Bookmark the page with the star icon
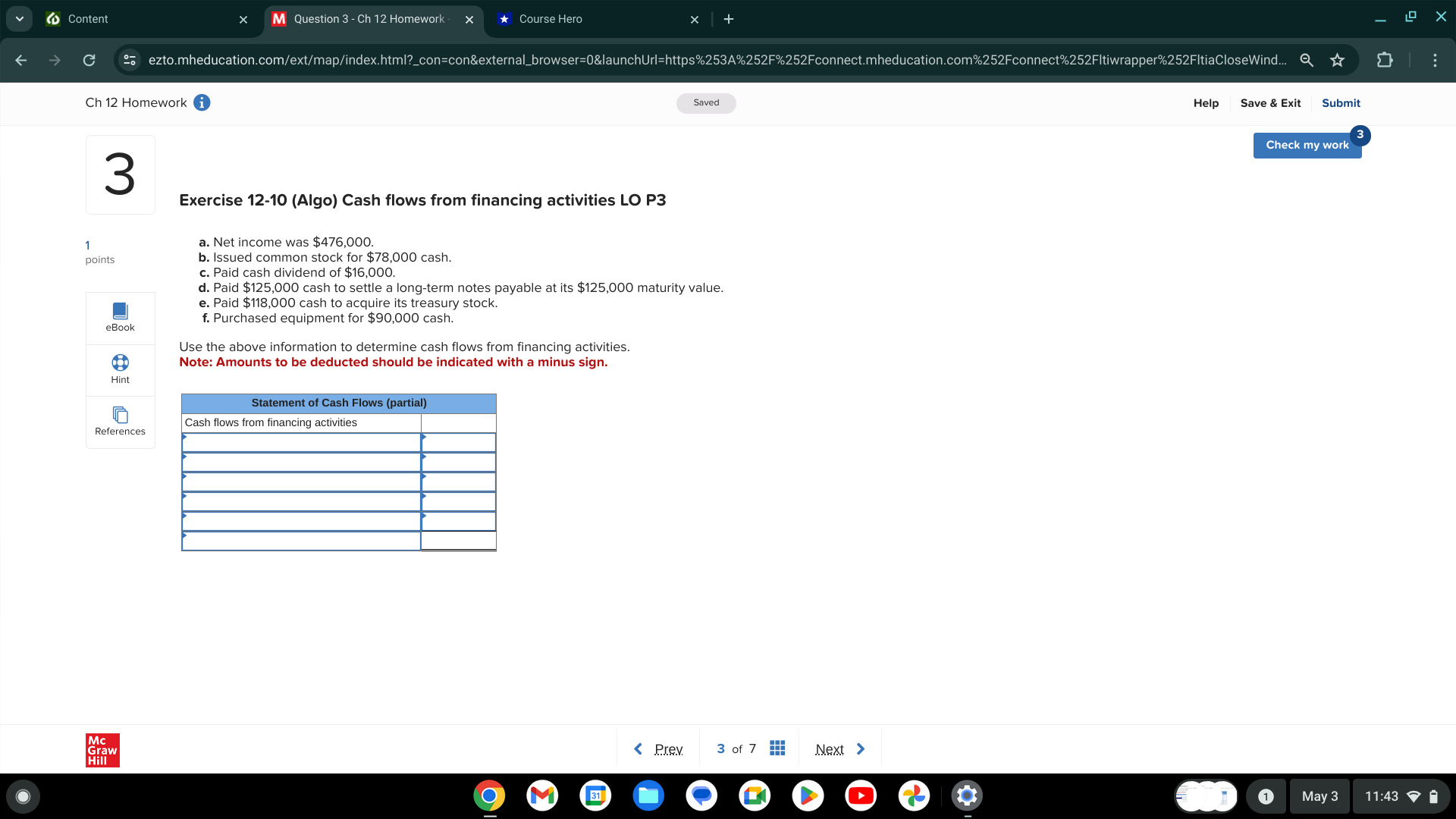Screen dimensions: 1456x819 (x=1338, y=60)
